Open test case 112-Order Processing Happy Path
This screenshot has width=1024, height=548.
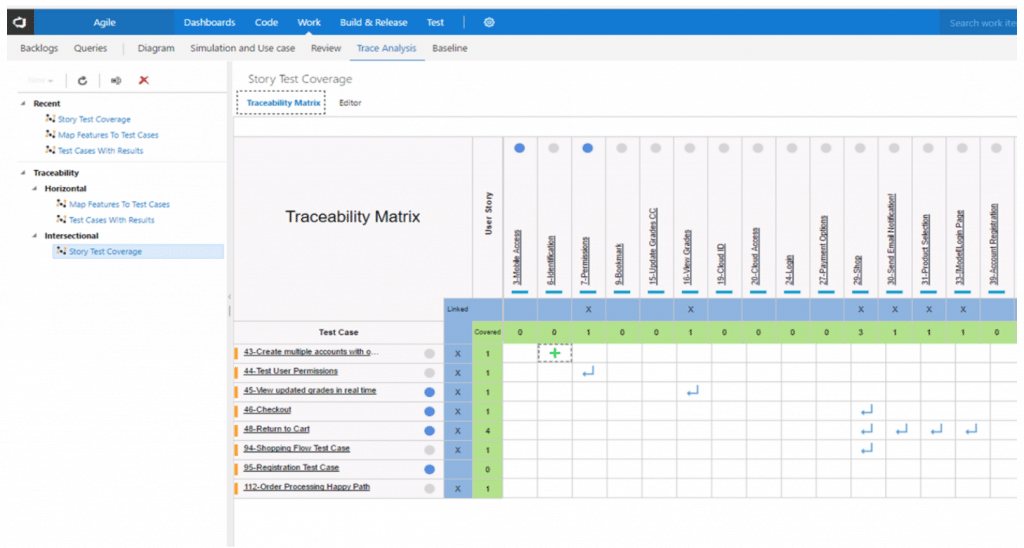click(306, 487)
